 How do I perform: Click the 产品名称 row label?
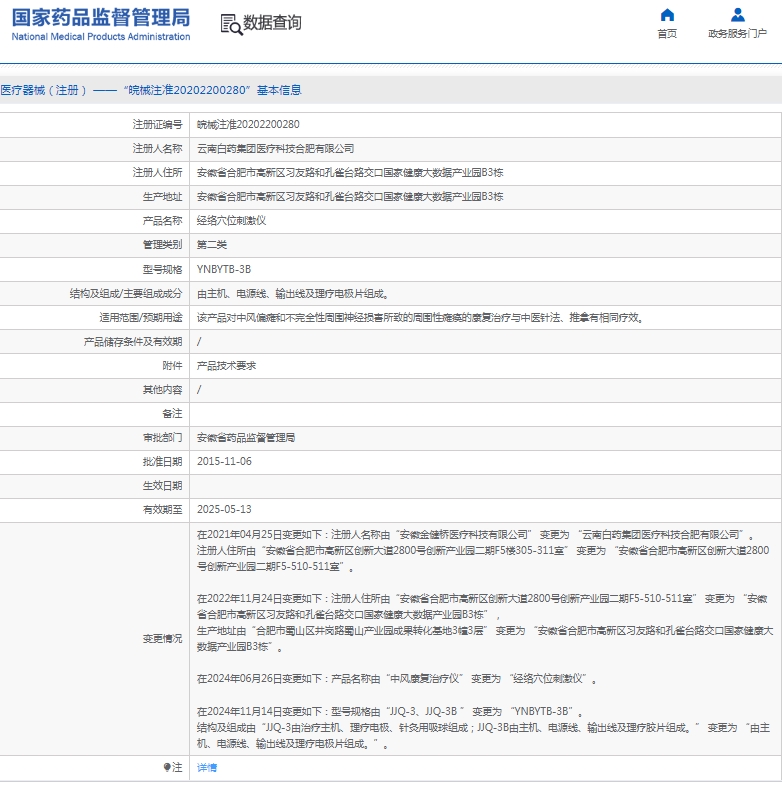tap(162, 221)
